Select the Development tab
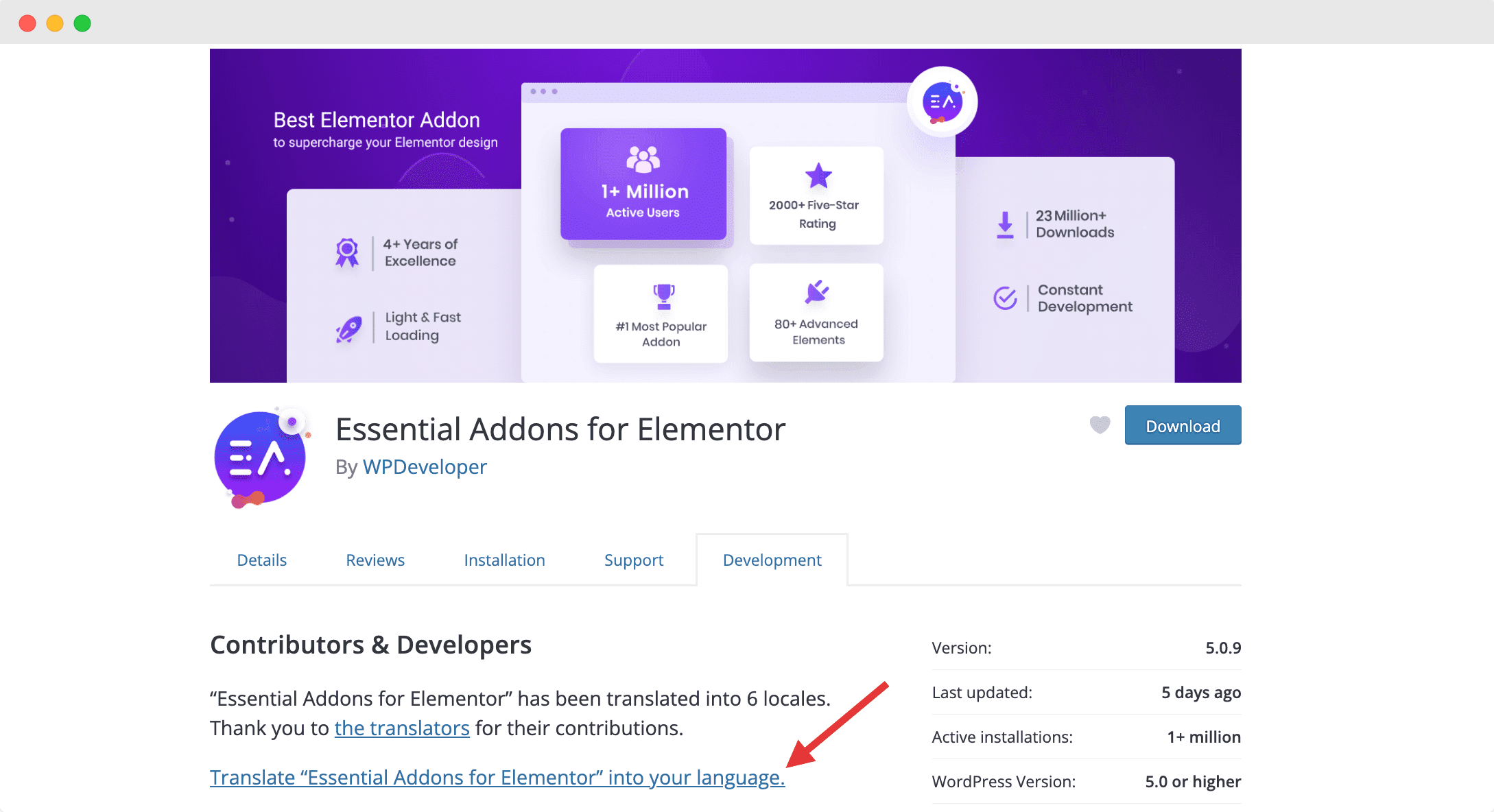This screenshot has height=812, width=1494. [x=772, y=560]
